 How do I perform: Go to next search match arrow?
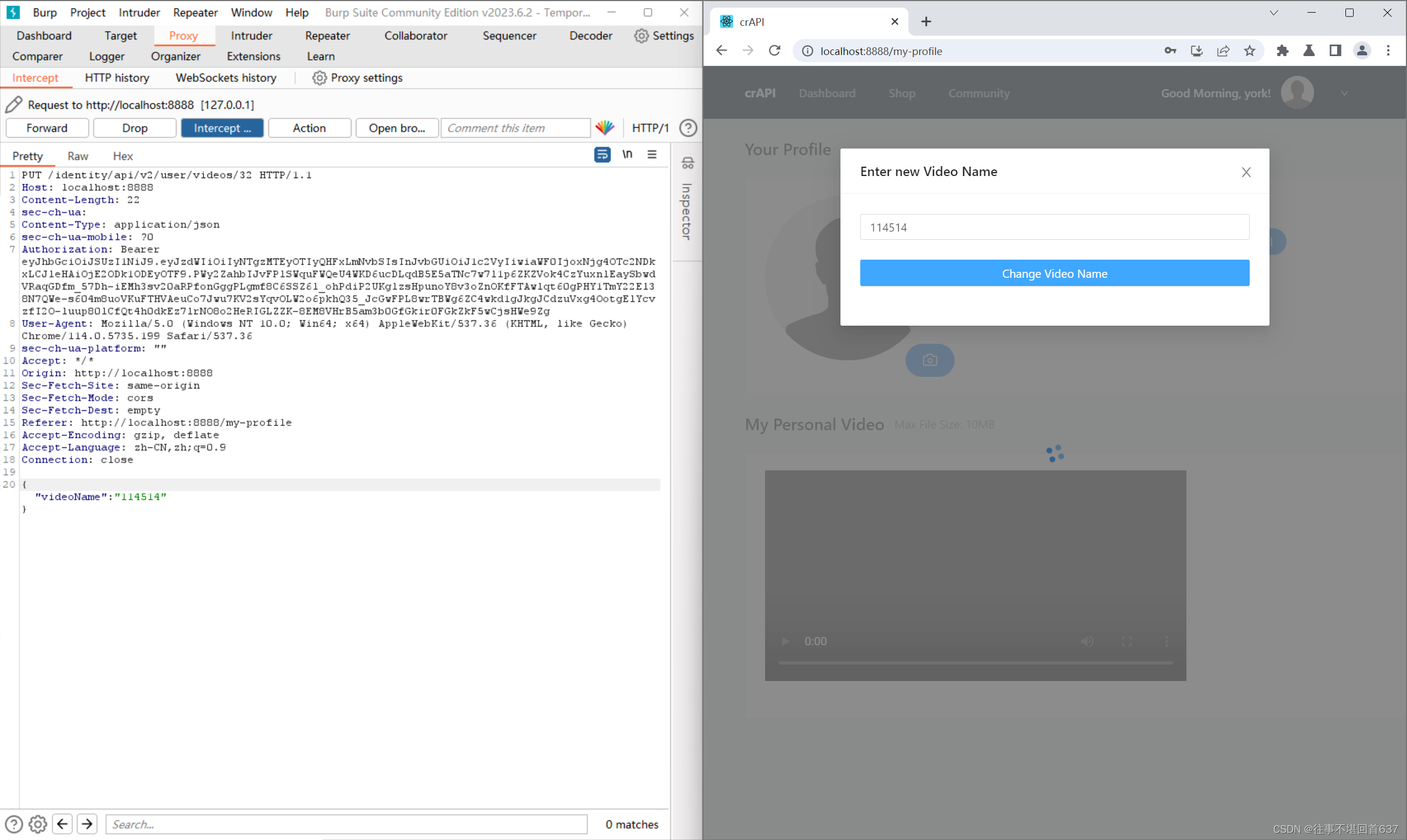(87, 824)
